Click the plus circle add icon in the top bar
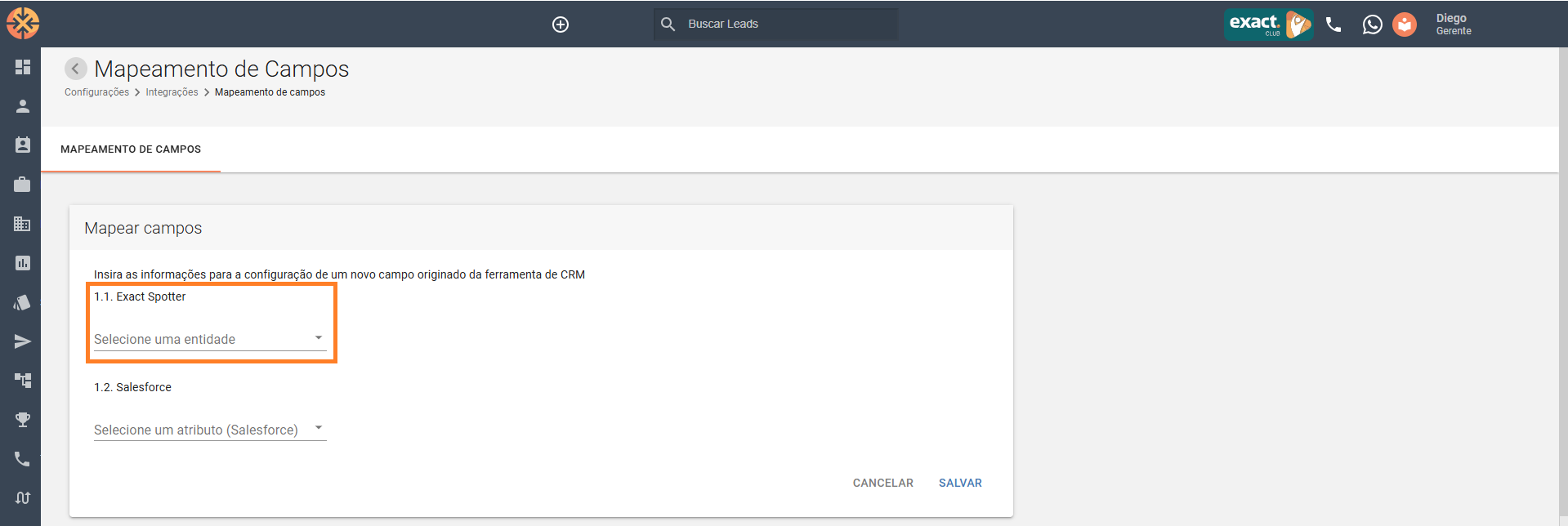This screenshot has width=1568, height=526. coord(561,25)
